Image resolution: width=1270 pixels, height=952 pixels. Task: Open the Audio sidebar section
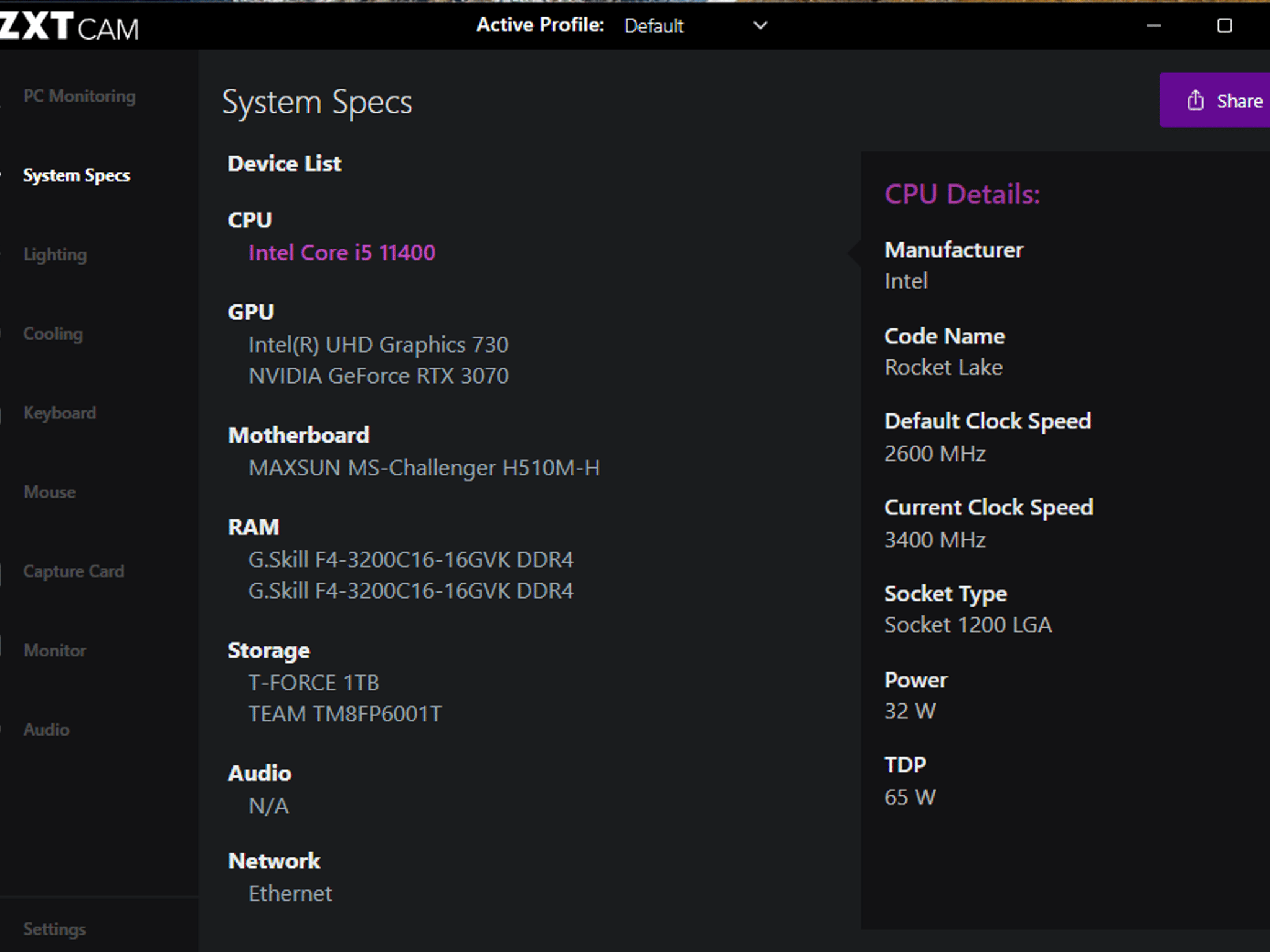click(x=47, y=729)
